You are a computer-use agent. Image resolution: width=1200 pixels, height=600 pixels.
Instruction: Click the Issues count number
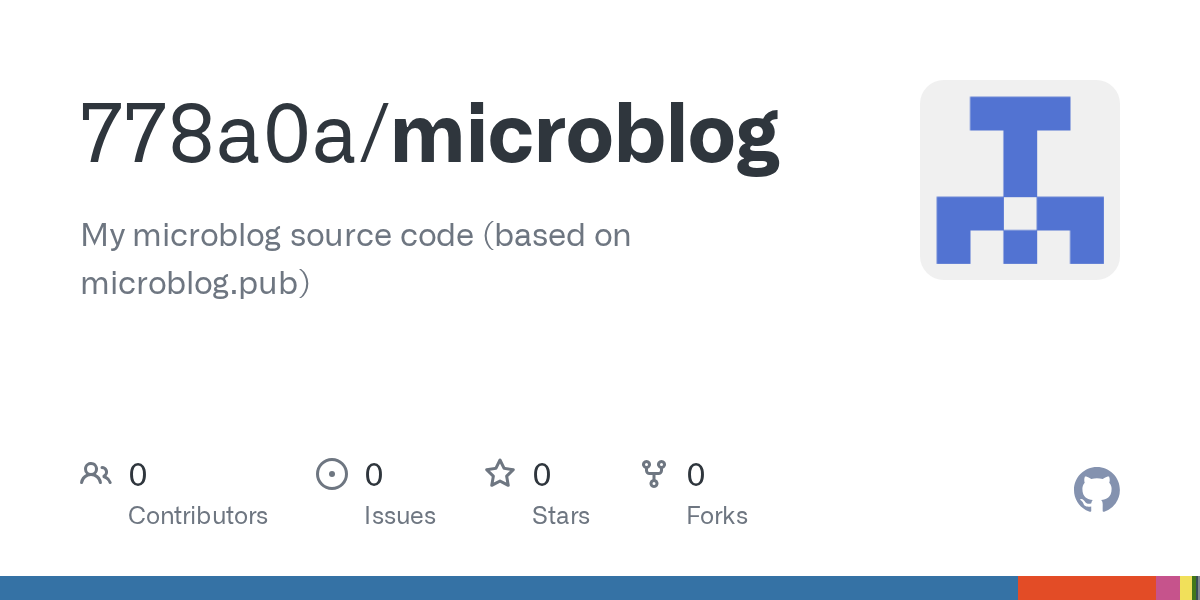pos(374,475)
